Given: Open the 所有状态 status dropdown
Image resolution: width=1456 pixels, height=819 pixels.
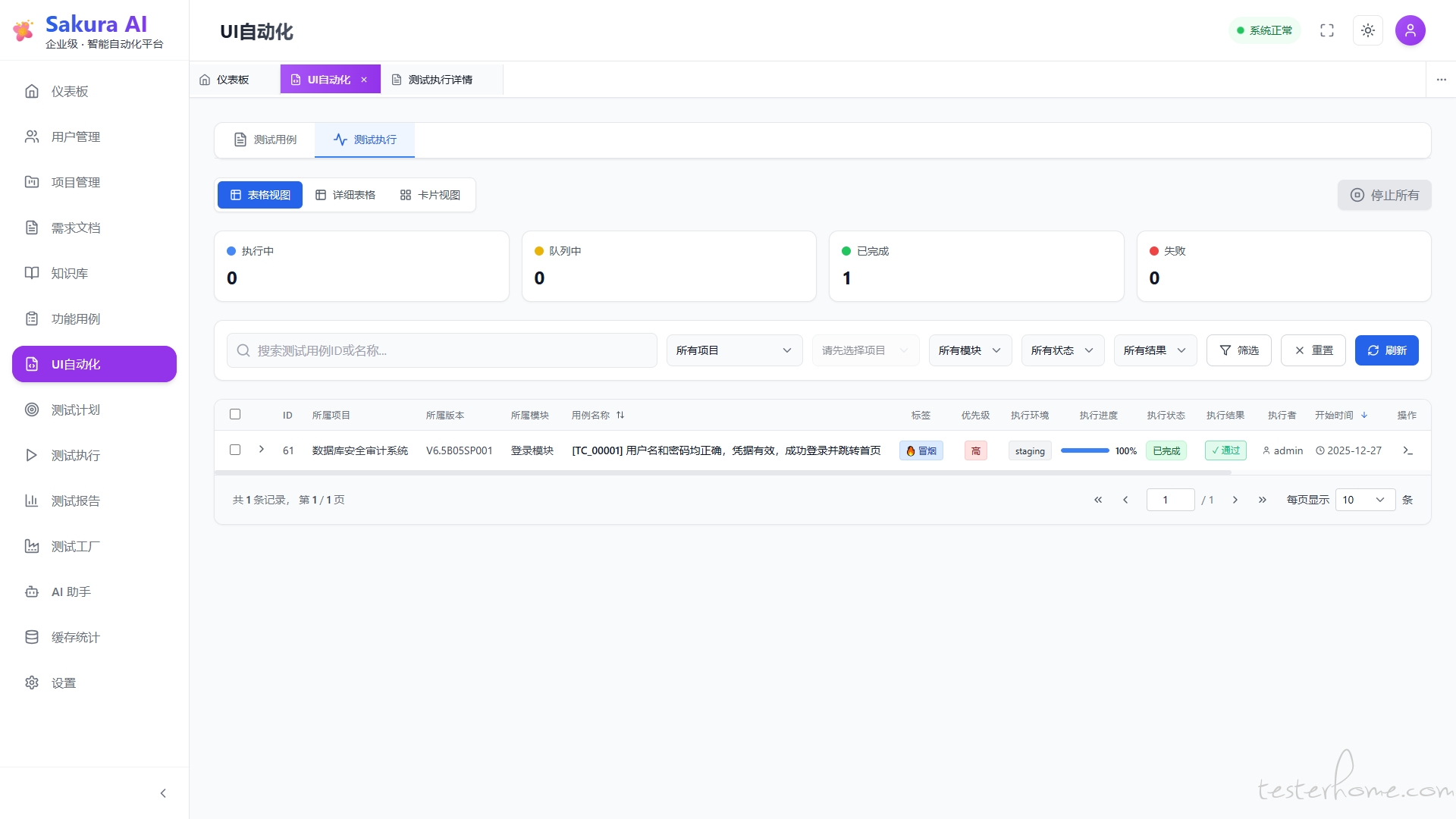Looking at the screenshot, I should (x=1062, y=350).
